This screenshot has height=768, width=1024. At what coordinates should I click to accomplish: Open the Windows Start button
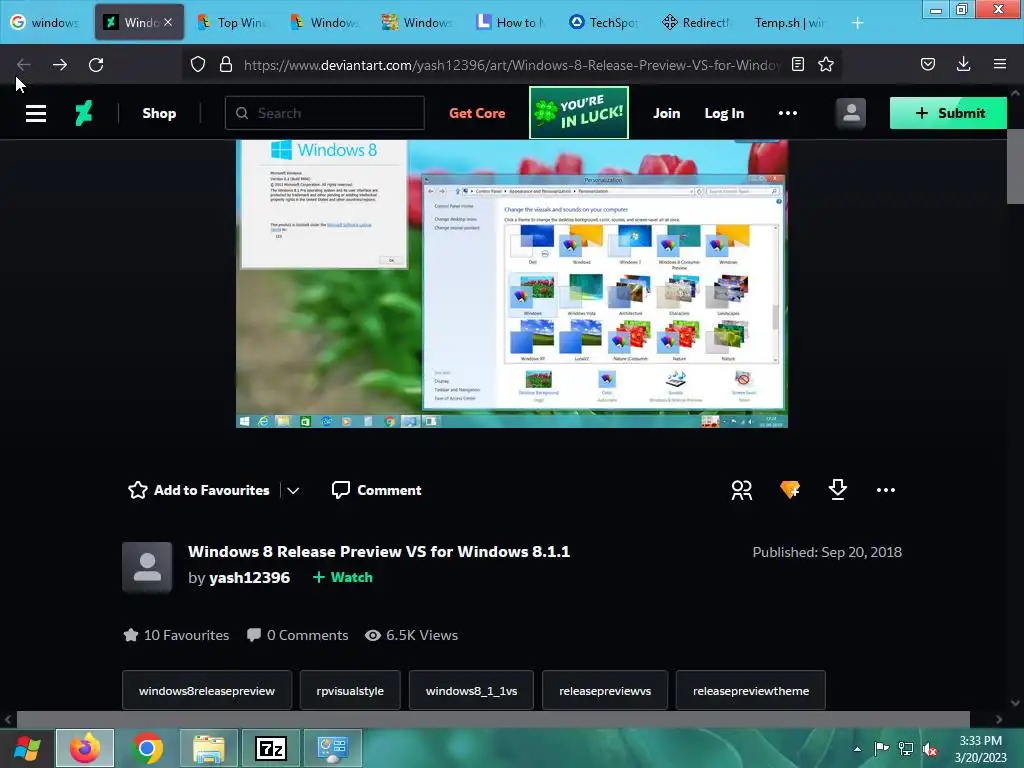click(27, 748)
